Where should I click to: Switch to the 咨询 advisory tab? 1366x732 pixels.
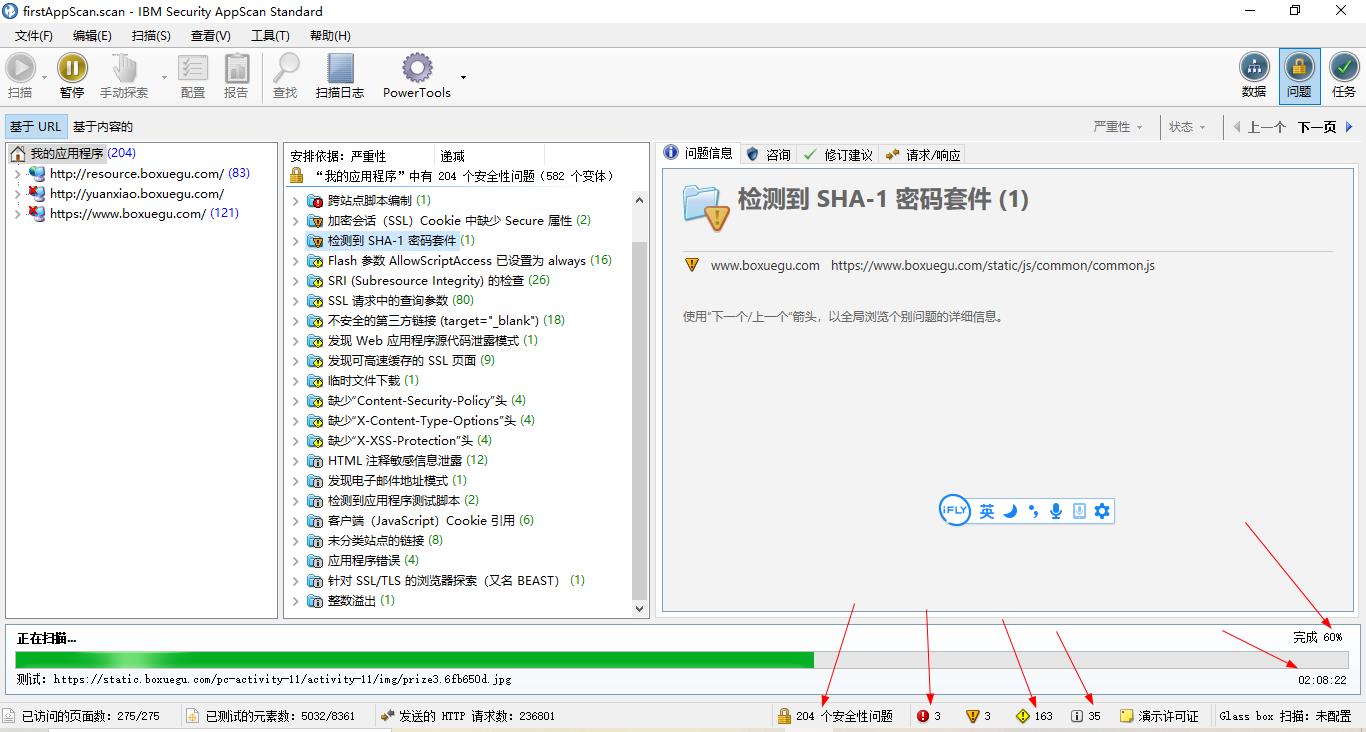click(x=769, y=155)
